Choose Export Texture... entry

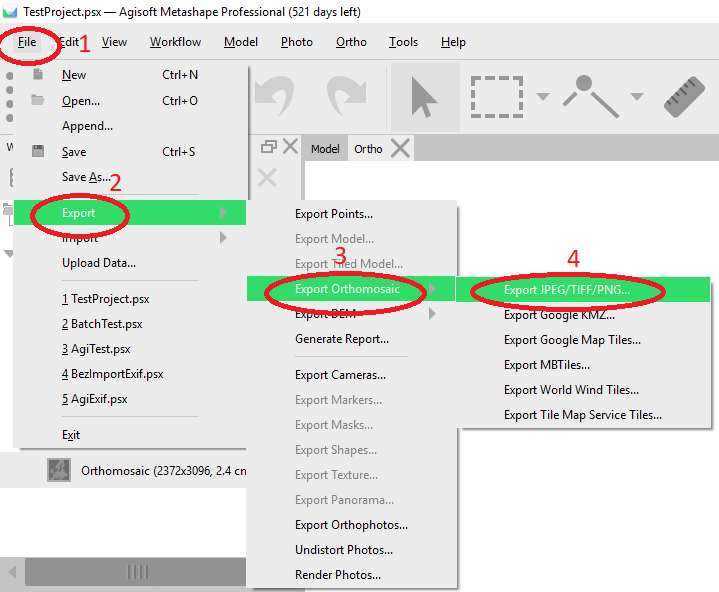[x=352, y=475]
